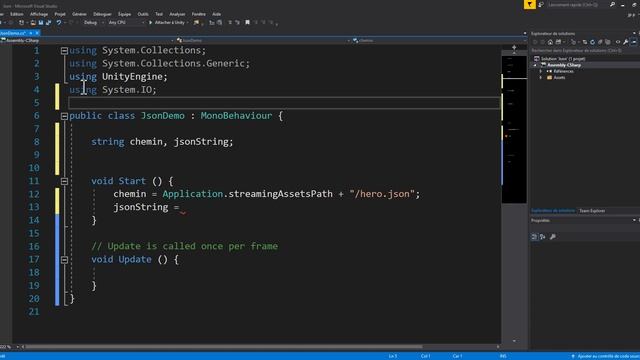This screenshot has height=360, width=640.
Task: Open the Debug configuration dropdown
Action: (x=93, y=22)
